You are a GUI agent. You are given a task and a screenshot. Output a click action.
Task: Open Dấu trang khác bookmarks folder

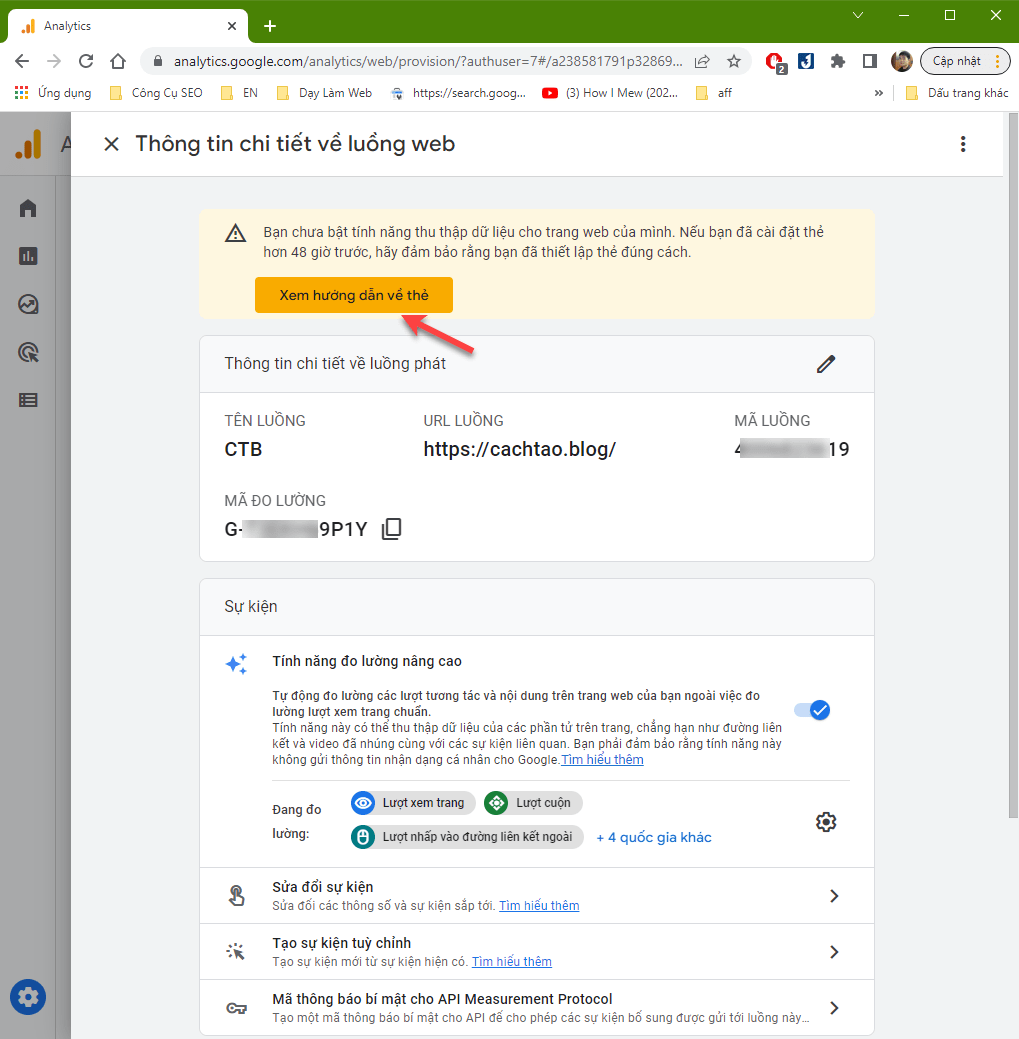click(x=957, y=93)
